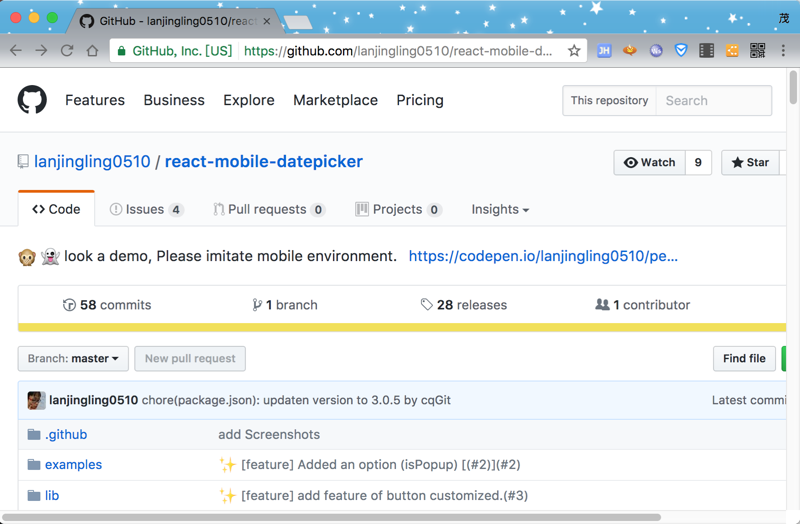Go to the browser home page
This screenshot has height=524, width=800.
point(92,51)
